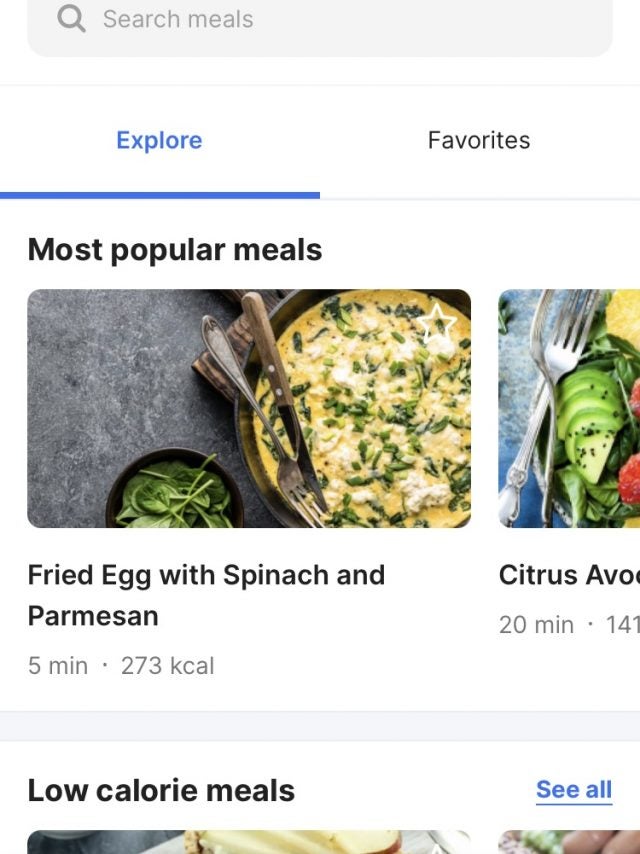The image size is (640, 854).
Task: Click the 20 min cooking time label
Action: 537,625
